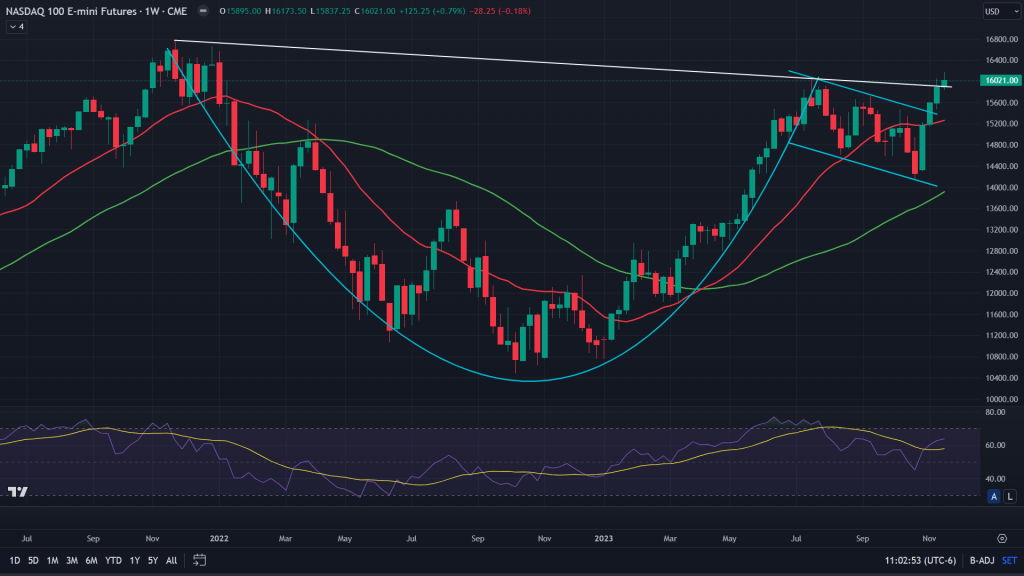Select the 1D time range
Image resolution: width=1024 pixels, height=576 pixels.
pyautogui.click(x=16, y=560)
